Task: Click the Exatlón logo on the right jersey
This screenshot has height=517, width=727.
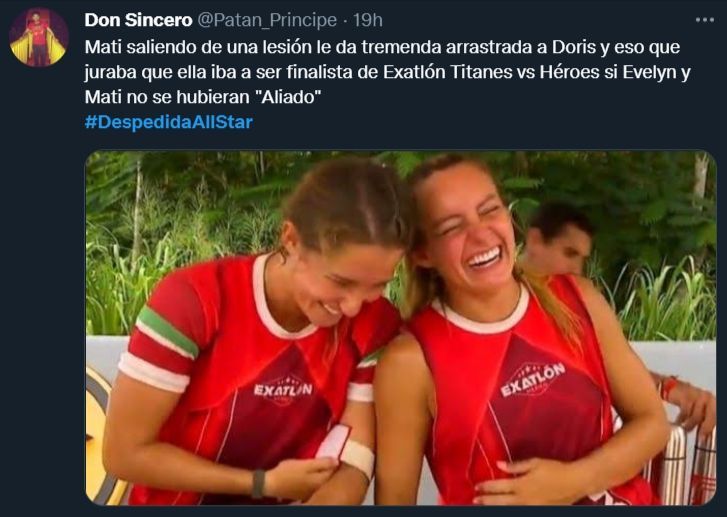Action: coord(533,379)
